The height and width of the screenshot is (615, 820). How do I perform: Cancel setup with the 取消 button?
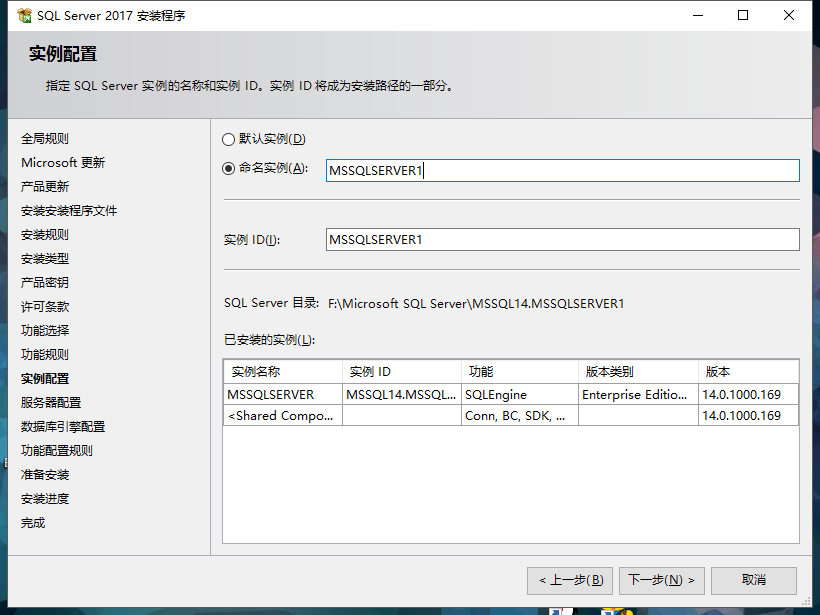pos(754,580)
